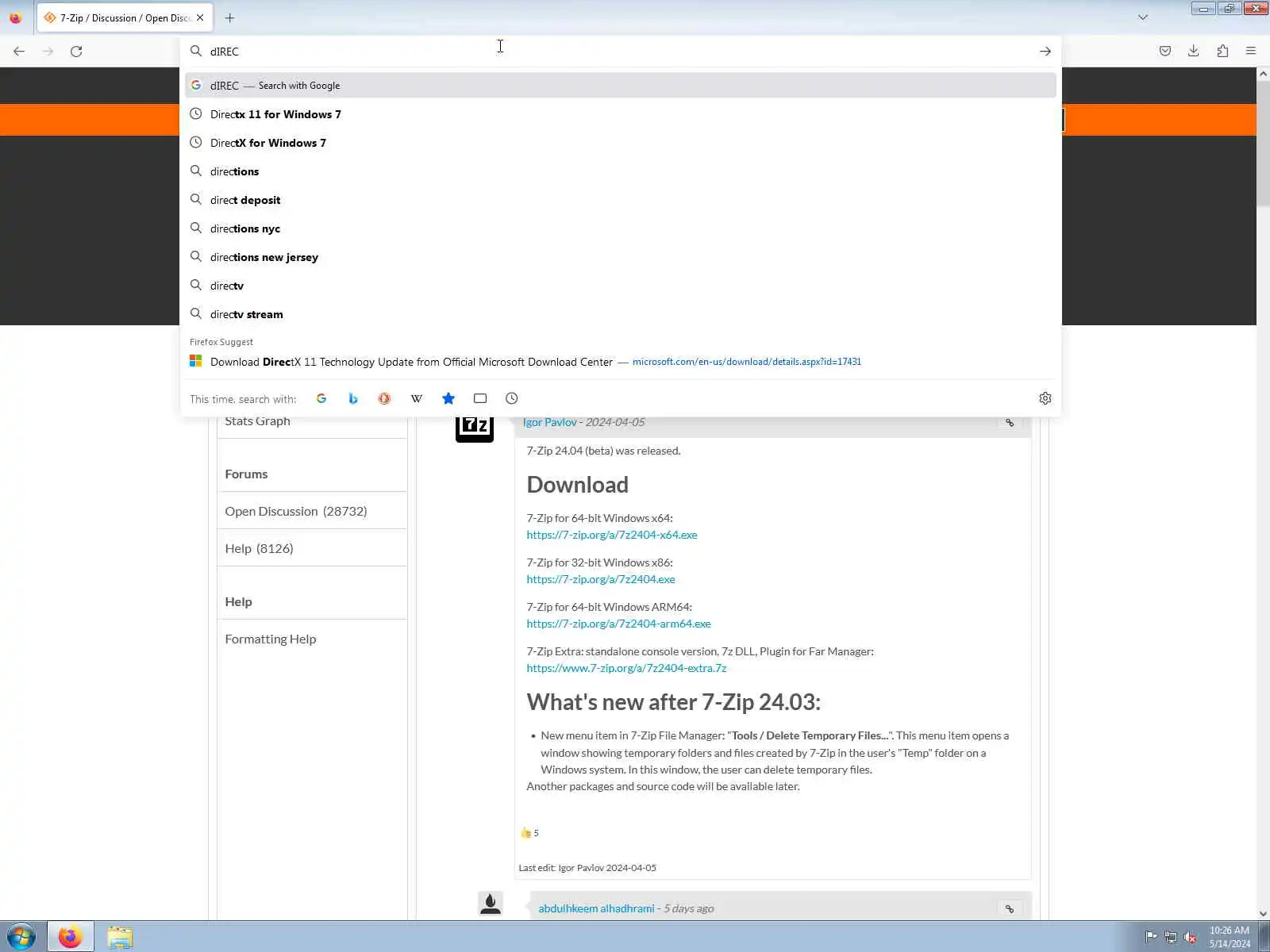Choose 'dIREC — Search with Google' suggestion
Viewport: 1270px width, 952px height.
(x=621, y=85)
